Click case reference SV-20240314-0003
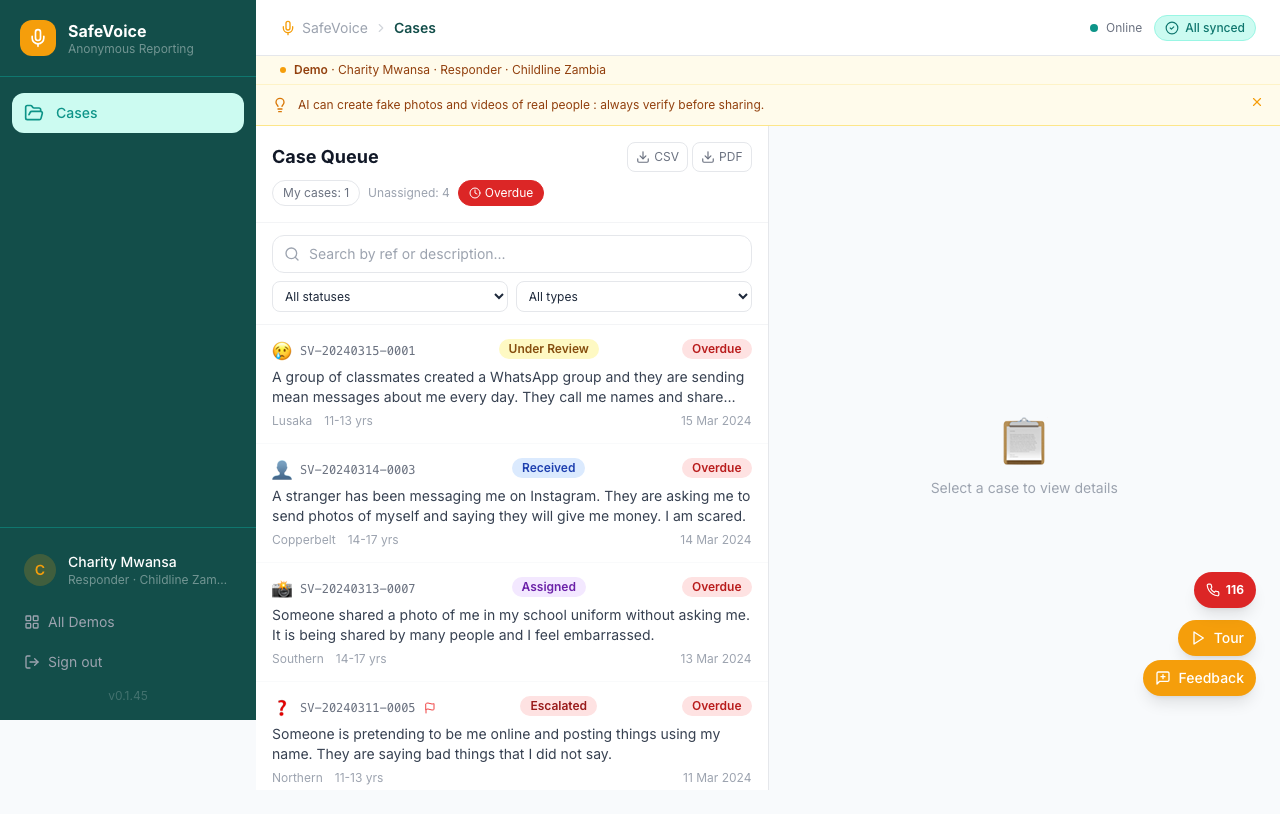Image resolution: width=1280 pixels, height=814 pixels. tap(358, 470)
